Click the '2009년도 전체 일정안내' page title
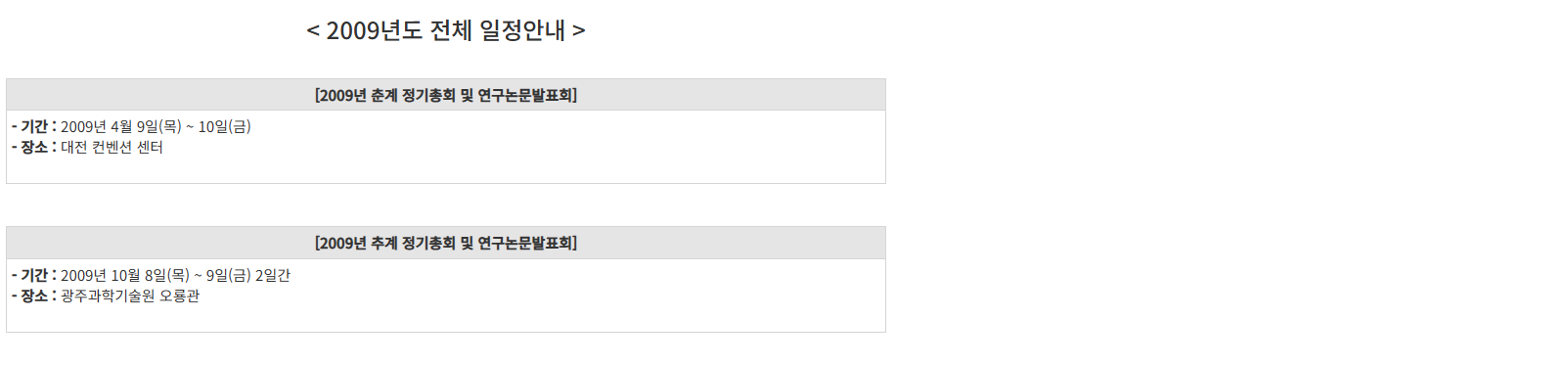Viewport: 1568px width, 365px height. (446, 30)
